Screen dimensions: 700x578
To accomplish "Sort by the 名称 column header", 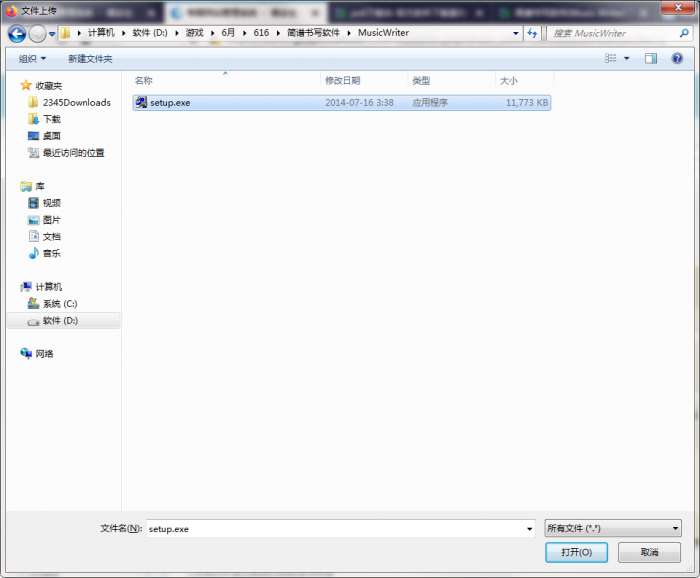I will pyautogui.click(x=143, y=81).
